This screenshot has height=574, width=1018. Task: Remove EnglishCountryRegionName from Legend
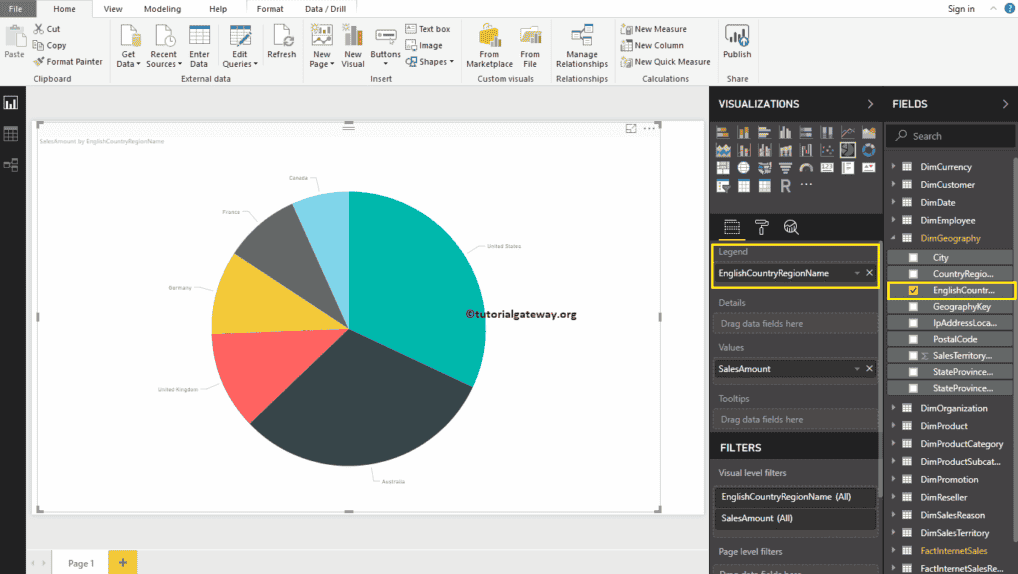(869, 273)
